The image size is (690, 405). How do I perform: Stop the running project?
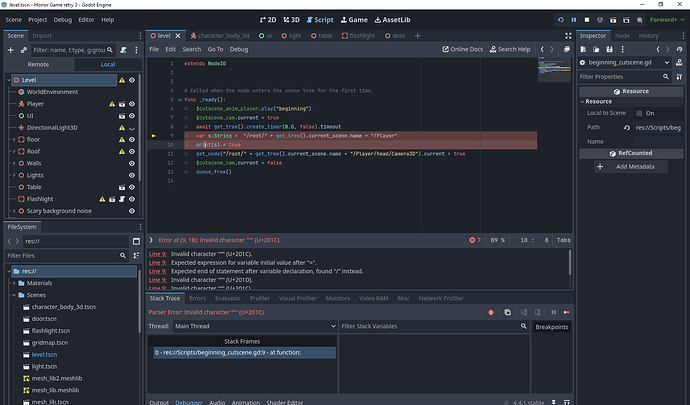(x=587, y=20)
